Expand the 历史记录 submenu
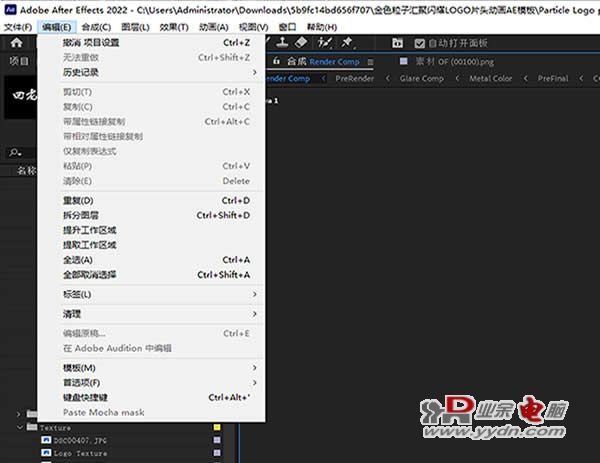The image size is (600, 463). pyautogui.click(x=160, y=72)
